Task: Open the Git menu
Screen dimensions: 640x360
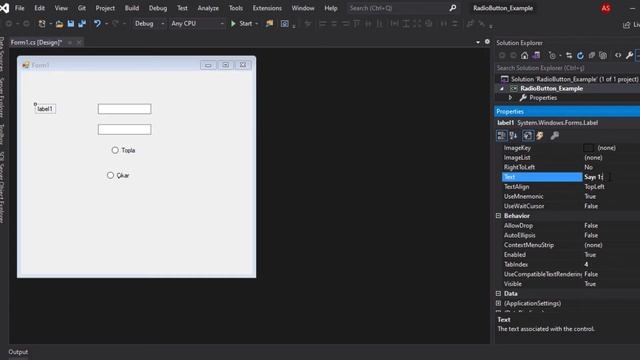Action: pyautogui.click(x=82, y=8)
